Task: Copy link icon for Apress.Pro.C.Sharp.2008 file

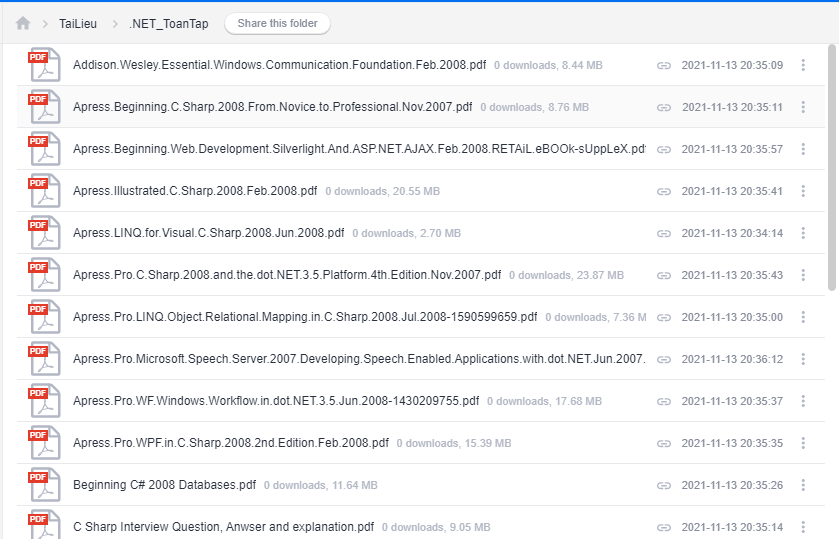Action: click(x=664, y=276)
